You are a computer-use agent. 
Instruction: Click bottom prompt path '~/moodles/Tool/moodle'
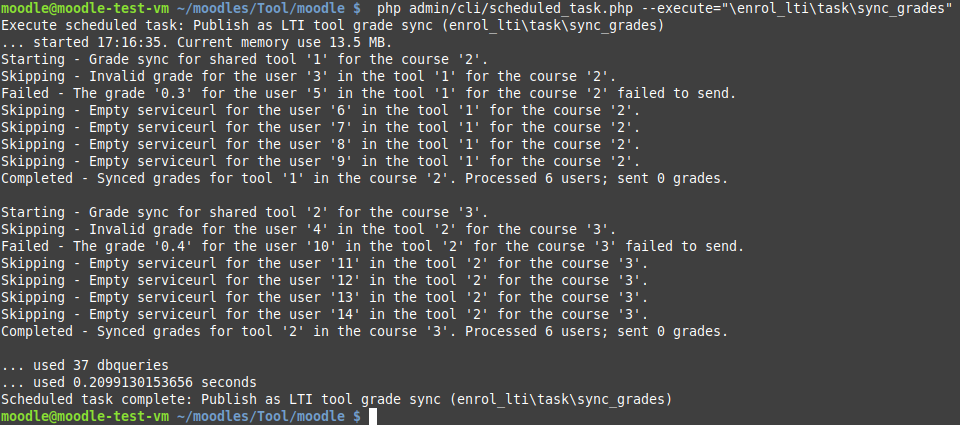tap(261, 416)
